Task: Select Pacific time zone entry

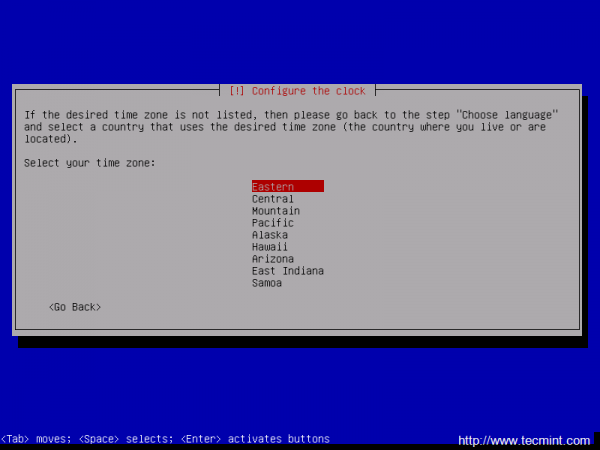Action: coord(272,223)
